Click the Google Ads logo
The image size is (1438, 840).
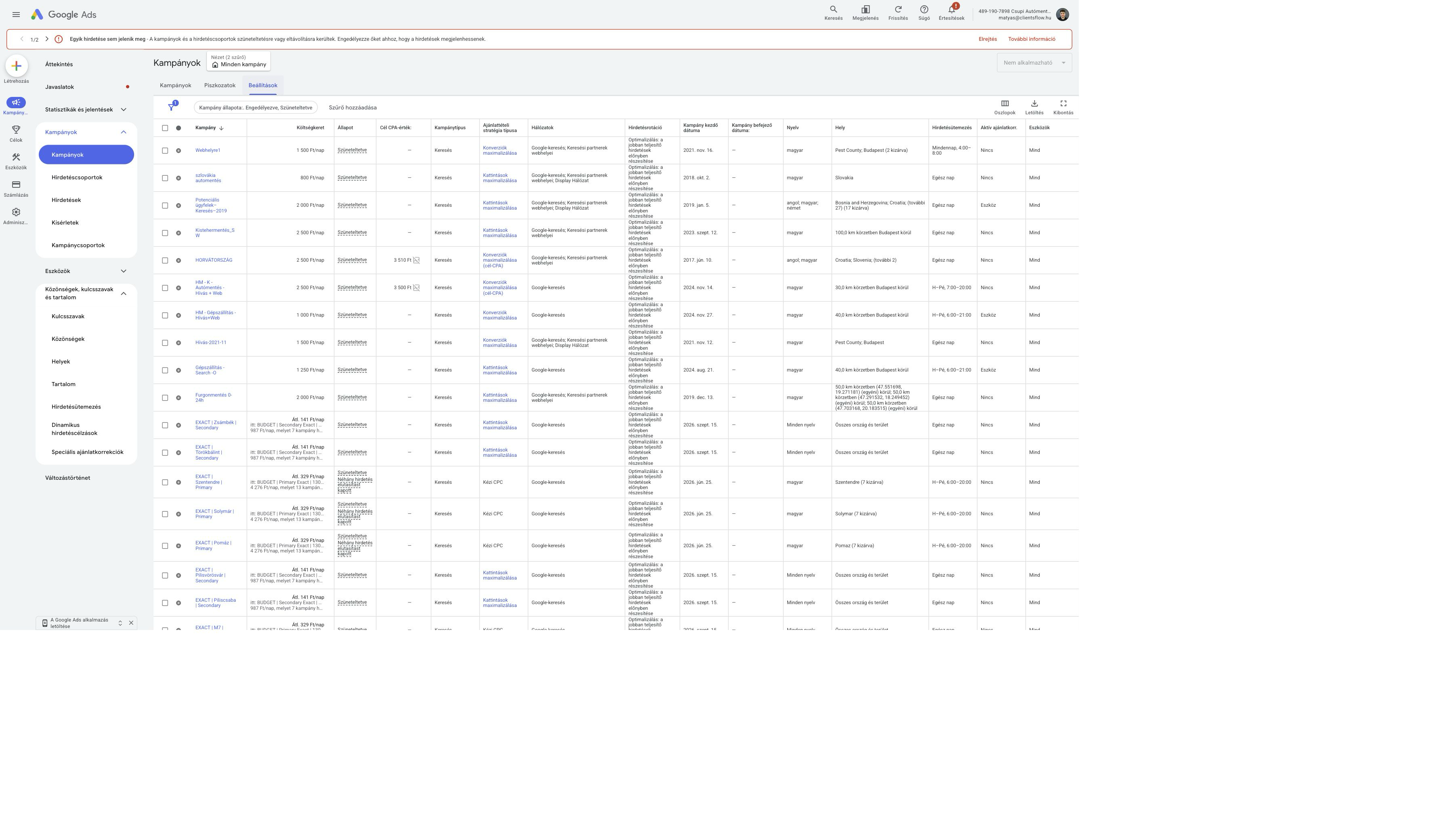(x=63, y=15)
